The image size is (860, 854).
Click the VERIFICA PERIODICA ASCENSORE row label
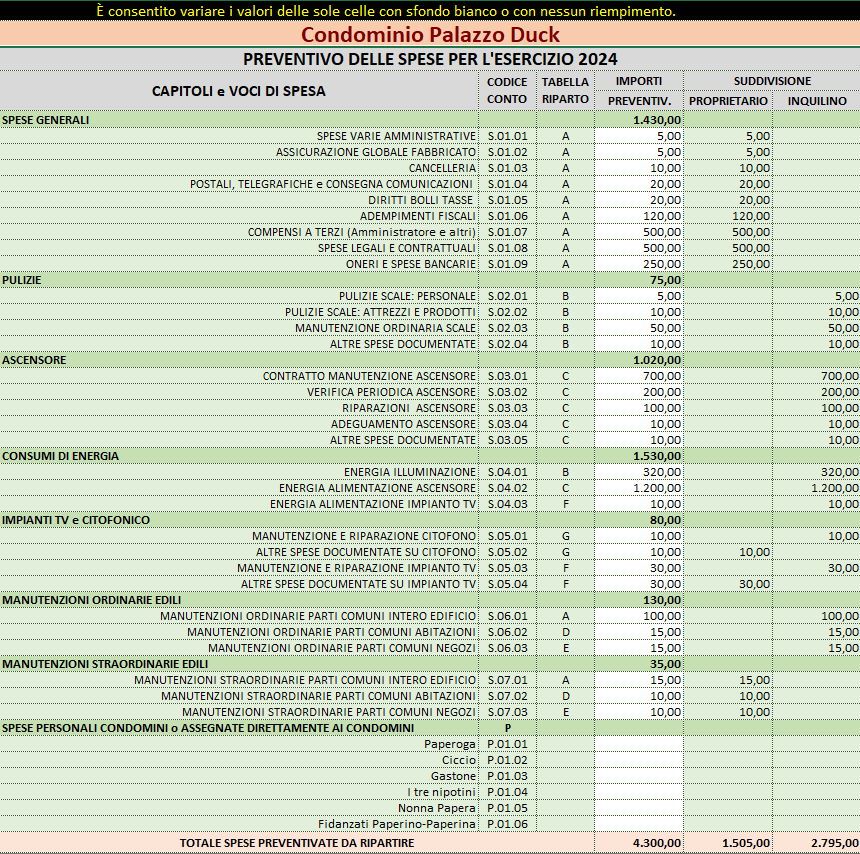391,392
